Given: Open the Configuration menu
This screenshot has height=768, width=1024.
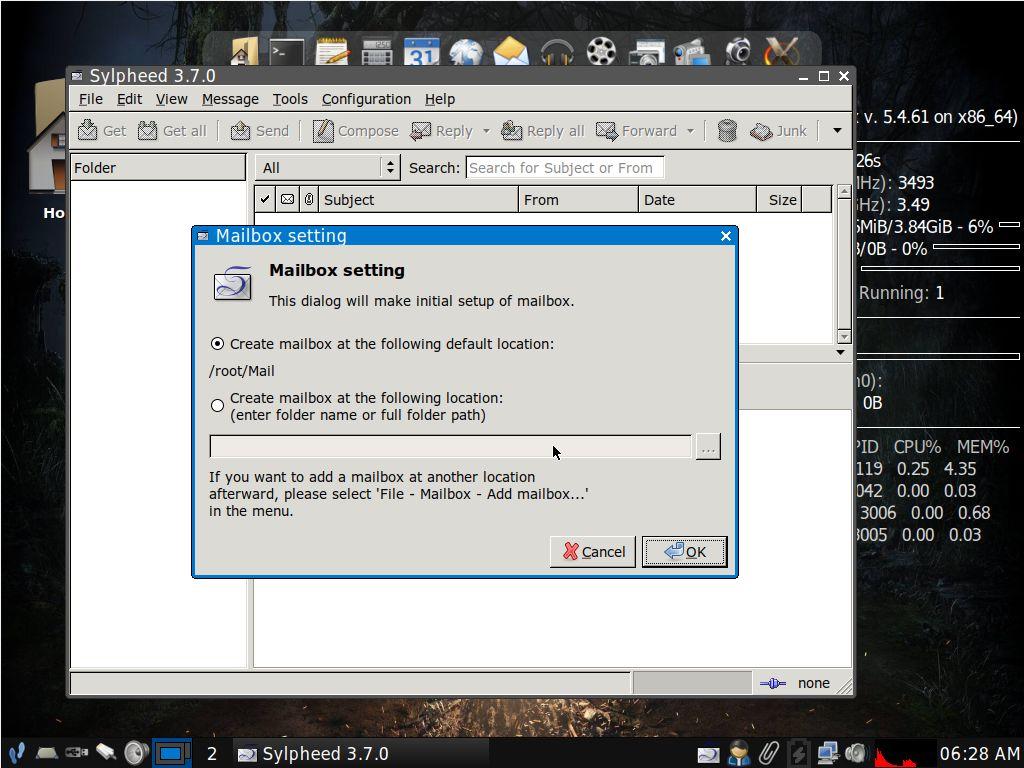Looking at the screenshot, I should tap(366, 99).
